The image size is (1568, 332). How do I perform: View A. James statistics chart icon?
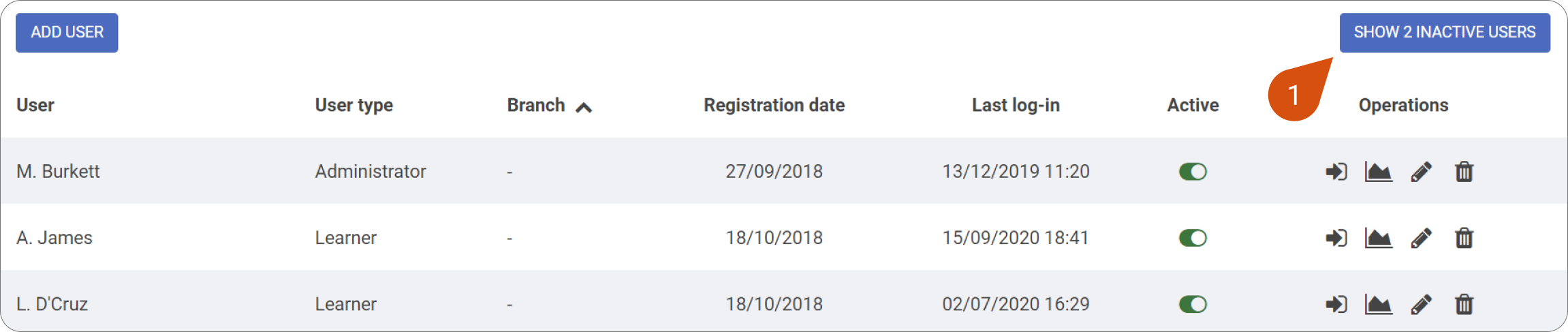point(1379,238)
